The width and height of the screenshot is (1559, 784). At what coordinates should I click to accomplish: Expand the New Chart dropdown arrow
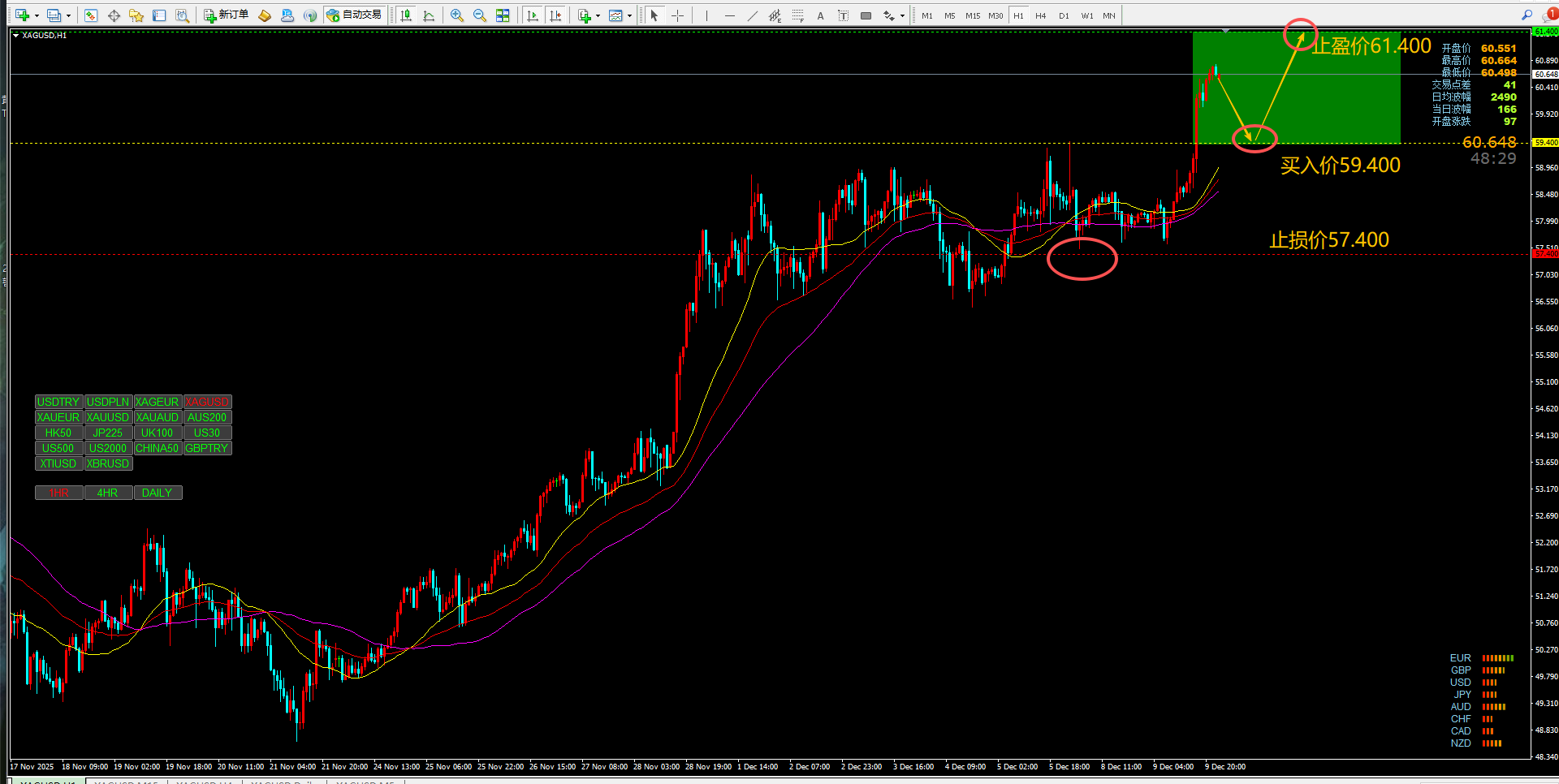point(37,15)
